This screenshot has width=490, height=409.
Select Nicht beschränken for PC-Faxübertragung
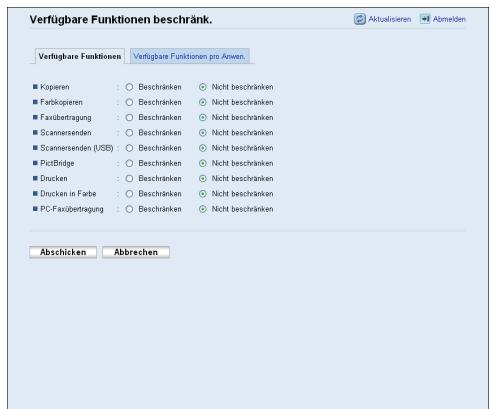pos(203,209)
